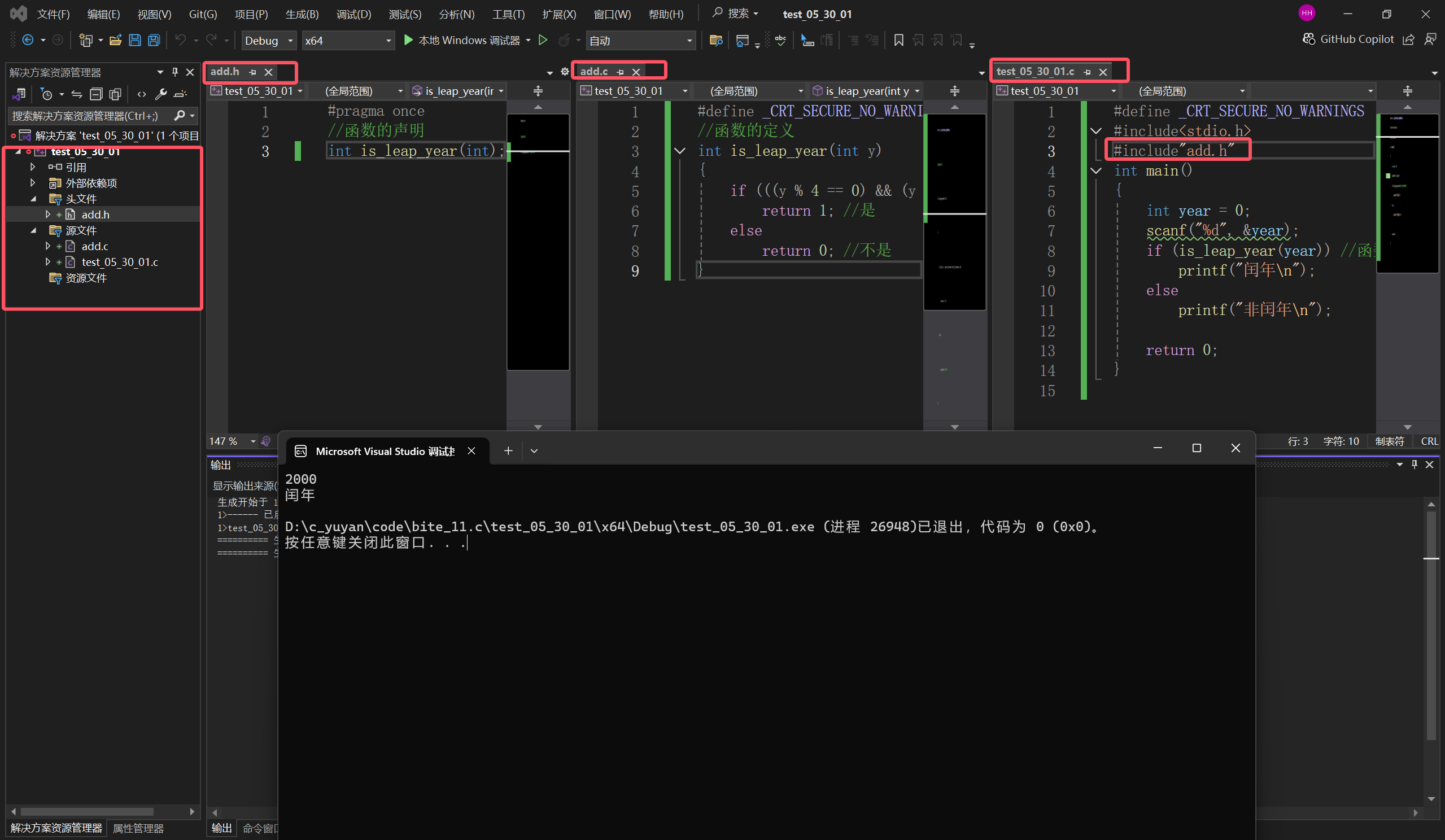1445x840 pixels.
Task: Open properties wrench icon in Solution Explorer
Action: tap(161, 94)
